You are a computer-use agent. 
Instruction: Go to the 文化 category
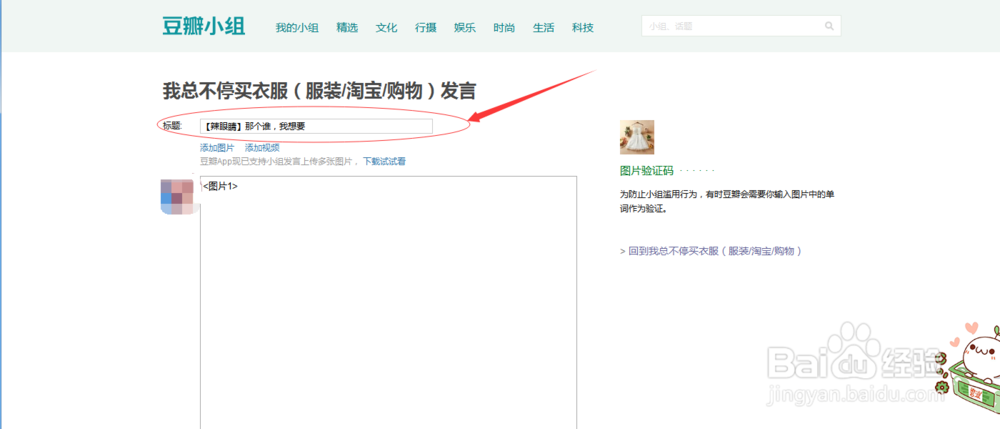coord(386,28)
